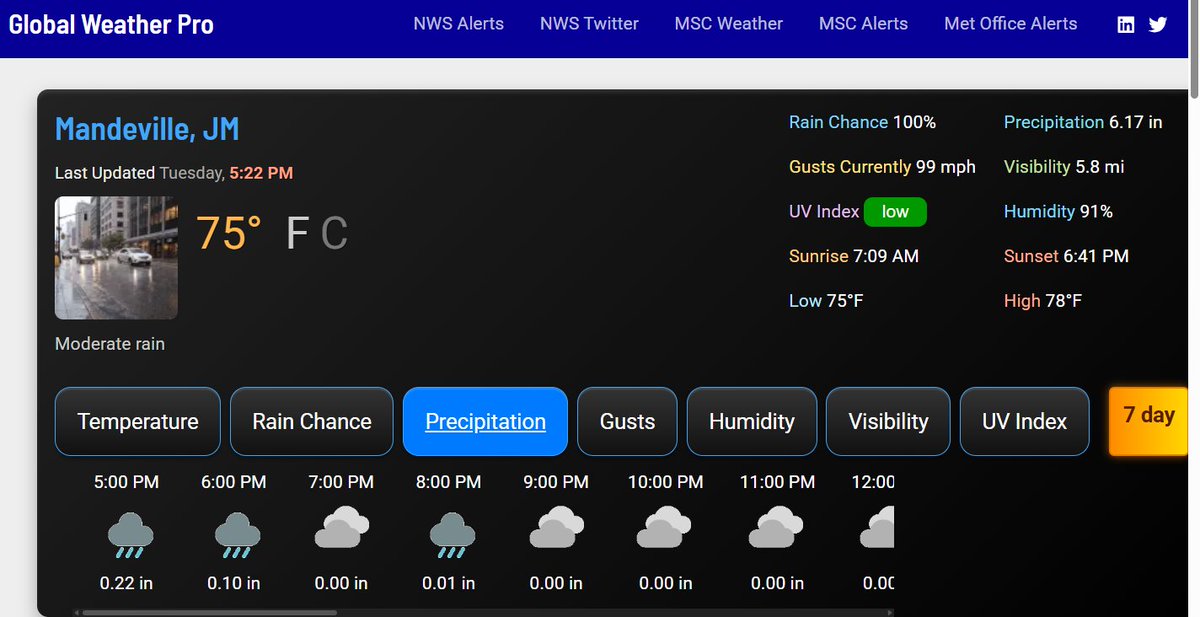The width and height of the screenshot is (1200, 617).
Task: Open the LinkedIn icon in header
Action: pos(1126,25)
